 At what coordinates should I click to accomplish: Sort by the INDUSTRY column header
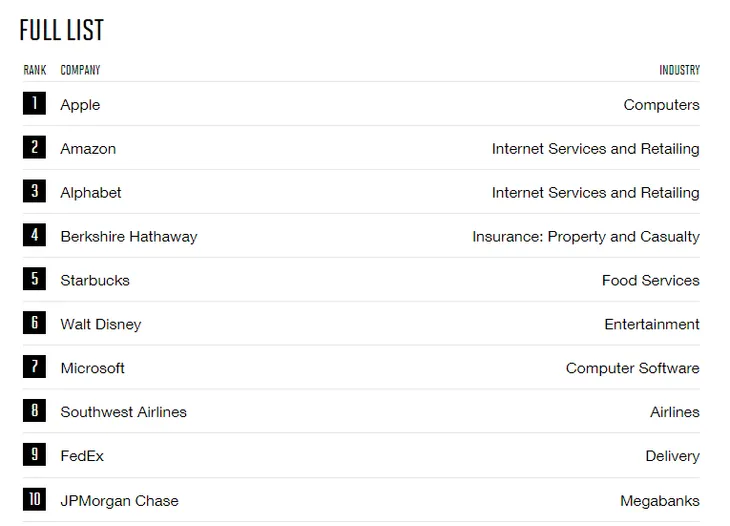[x=679, y=70]
